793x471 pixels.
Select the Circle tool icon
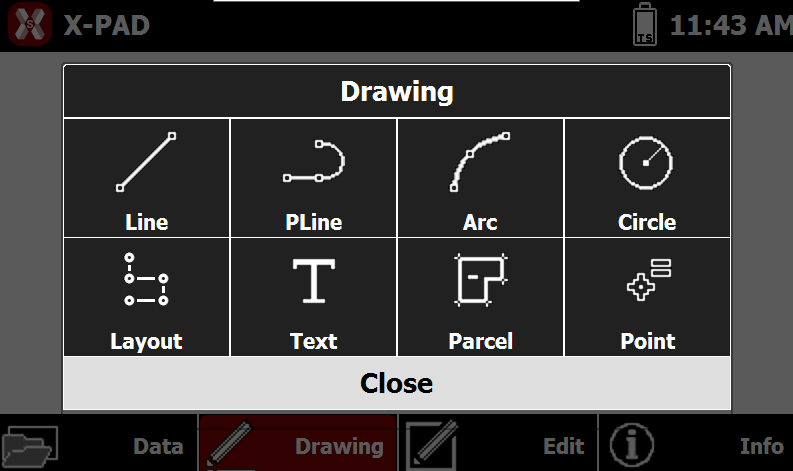(646, 163)
